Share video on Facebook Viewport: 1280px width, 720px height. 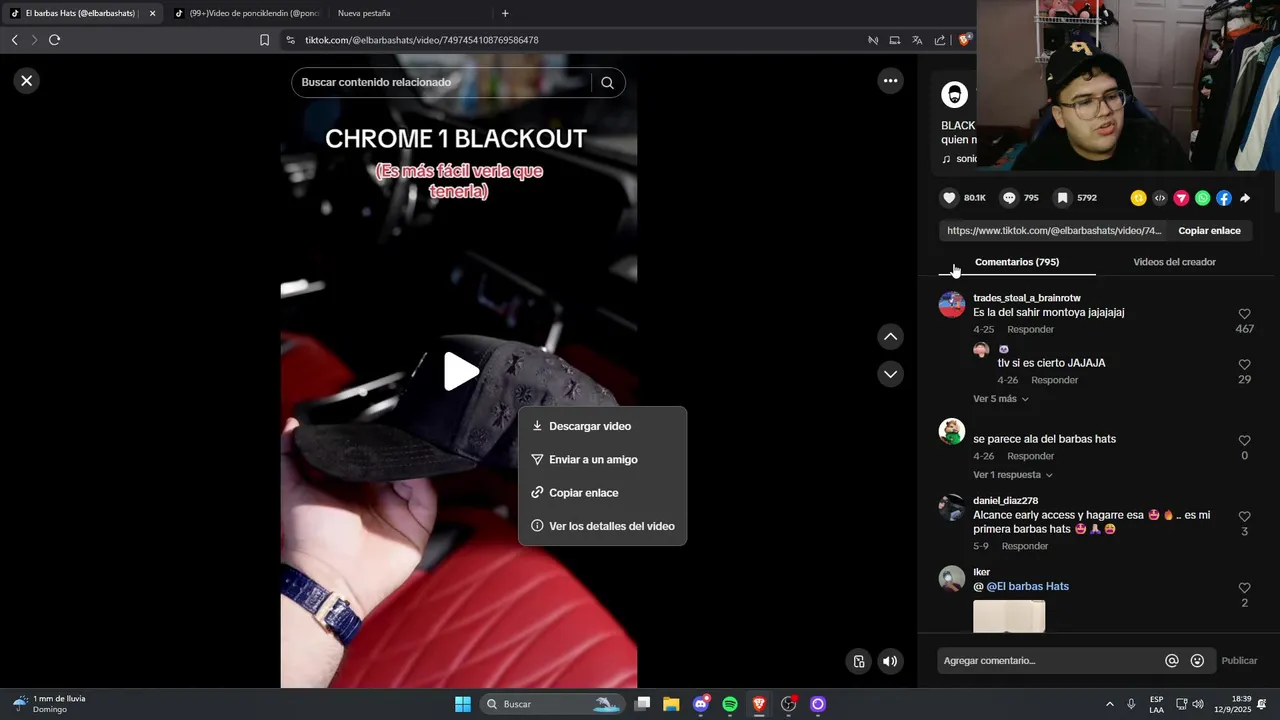click(x=1224, y=198)
